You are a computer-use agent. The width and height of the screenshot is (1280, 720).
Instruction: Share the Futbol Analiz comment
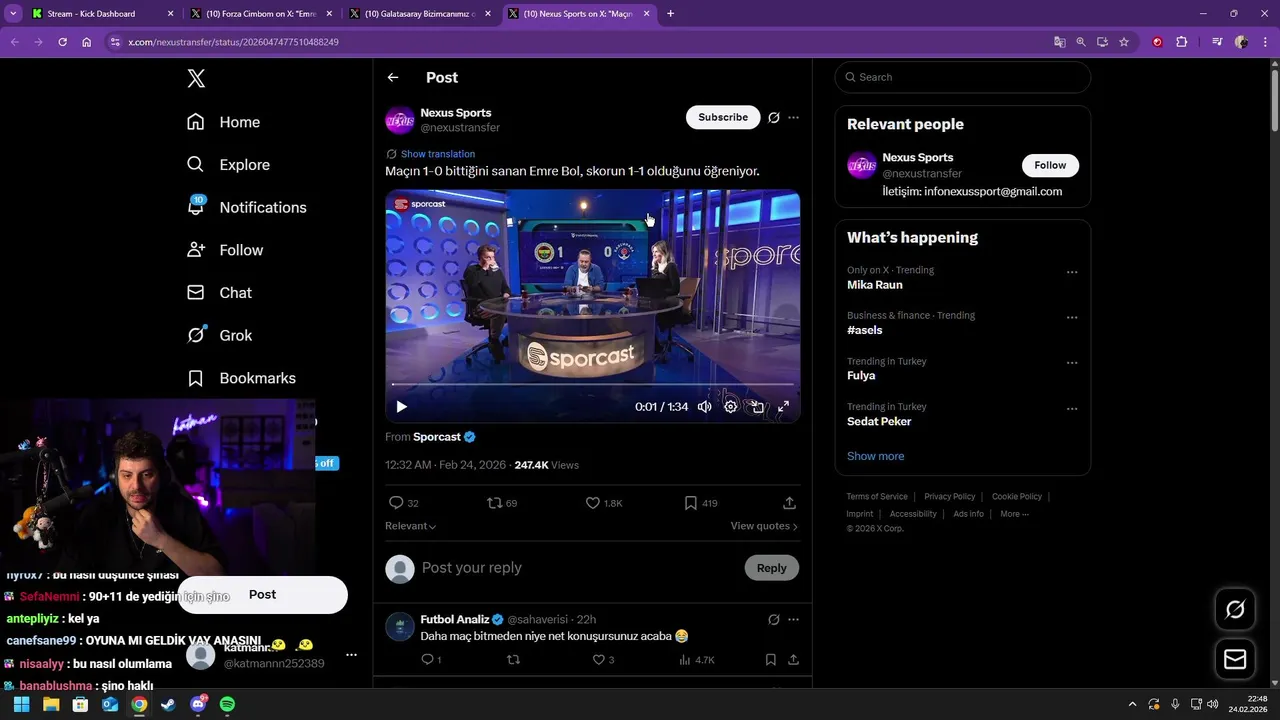tap(793, 660)
